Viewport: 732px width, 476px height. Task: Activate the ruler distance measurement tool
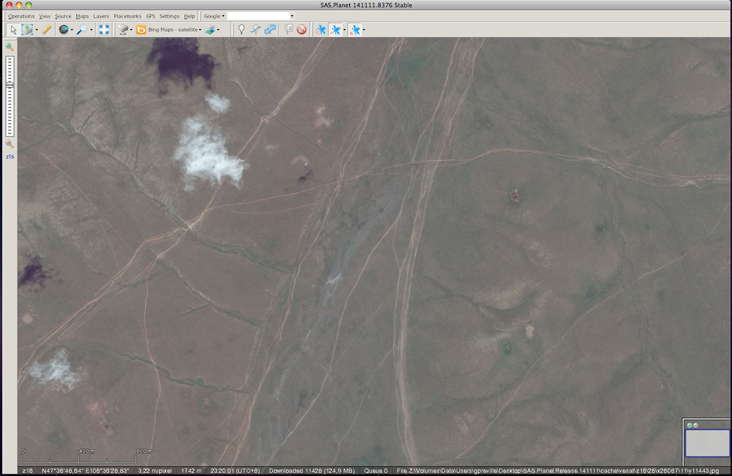(47, 30)
